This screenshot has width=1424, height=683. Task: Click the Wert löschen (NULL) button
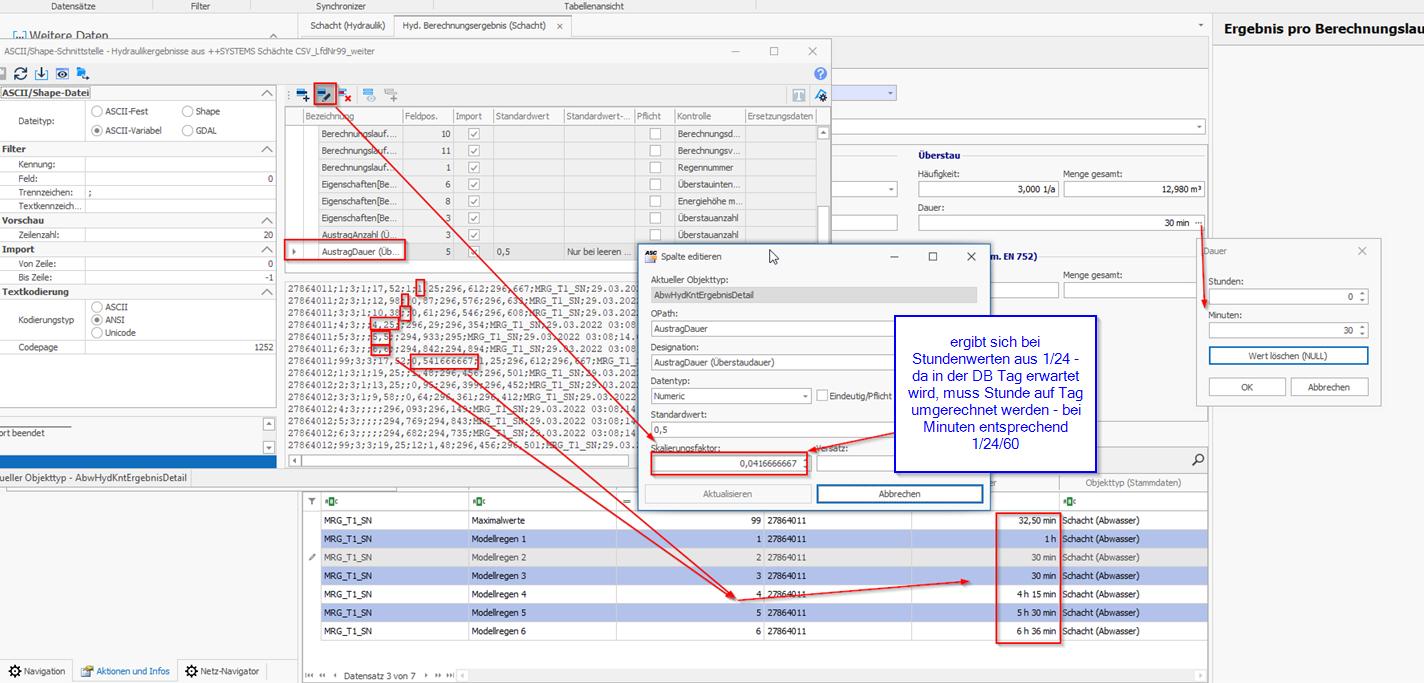(1288, 356)
